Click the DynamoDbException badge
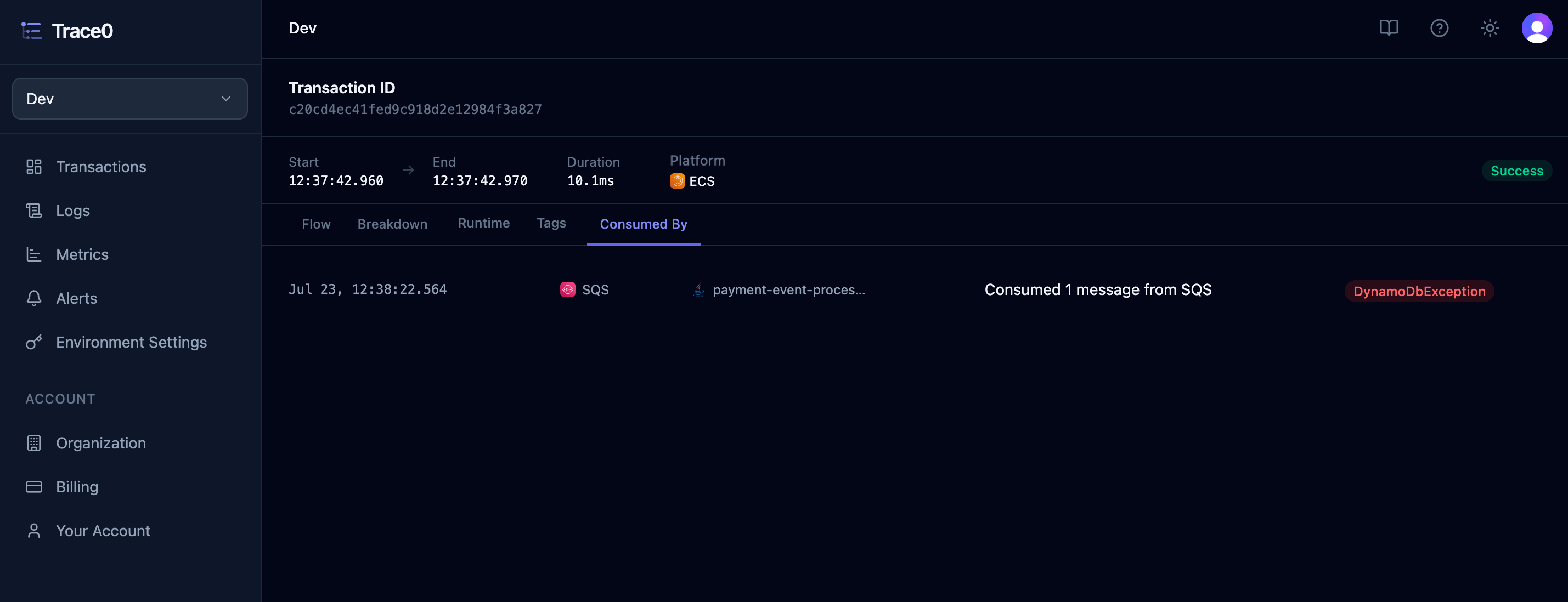1568x602 pixels. click(1419, 291)
